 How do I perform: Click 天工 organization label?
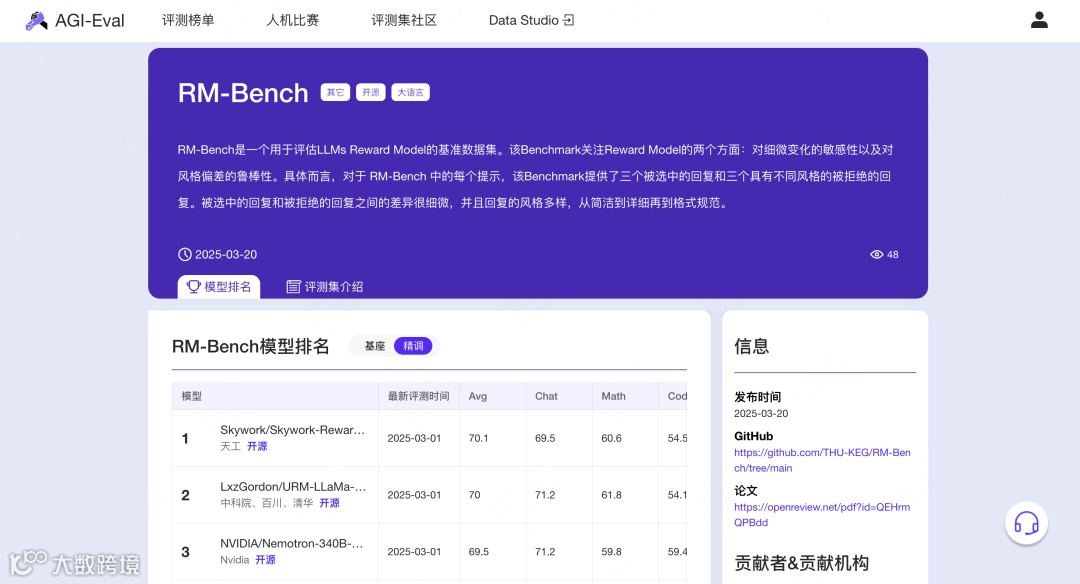click(x=230, y=446)
